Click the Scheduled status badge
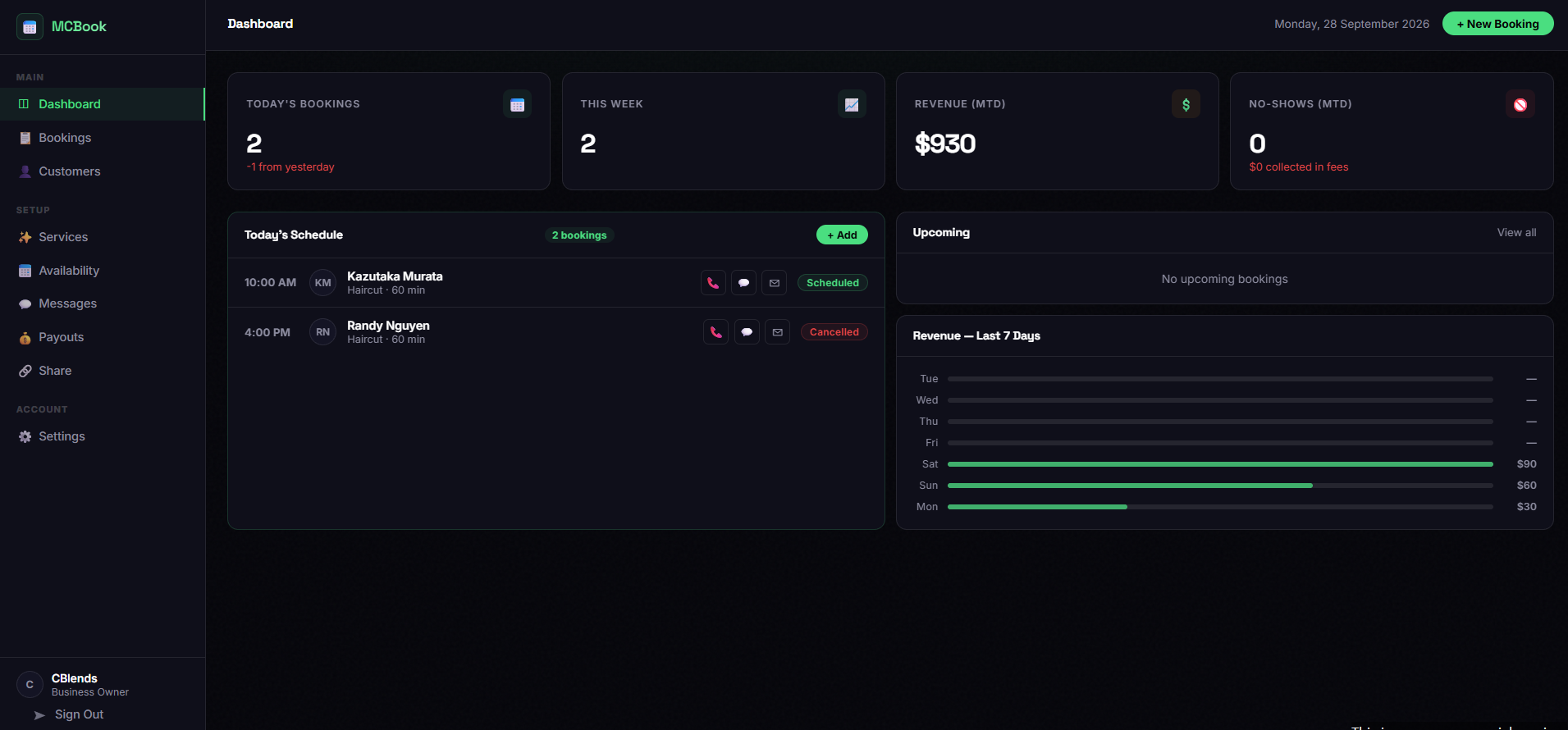The width and height of the screenshot is (1568, 730). click(833, 283)
